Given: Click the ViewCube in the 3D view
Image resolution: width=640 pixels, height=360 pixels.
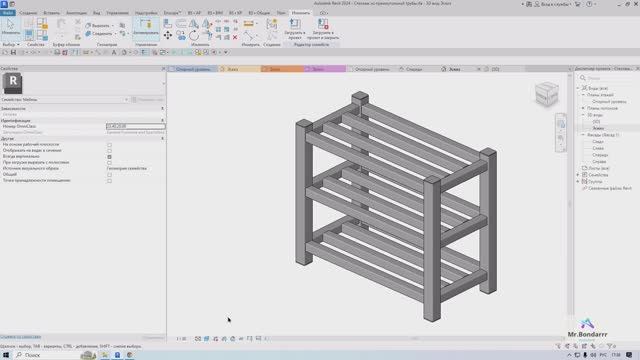Looking at the screenshot, I should [547, 93].
